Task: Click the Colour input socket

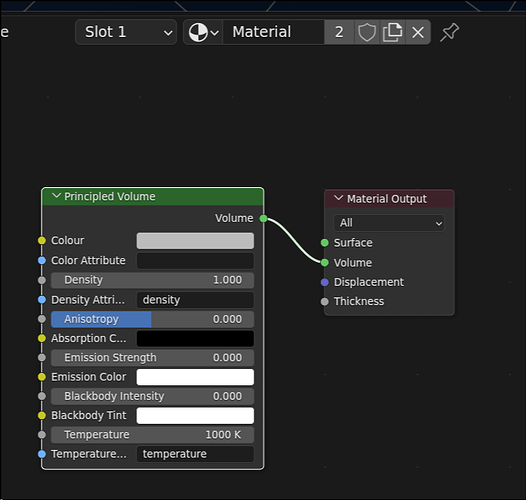Action: pos(42,241)
